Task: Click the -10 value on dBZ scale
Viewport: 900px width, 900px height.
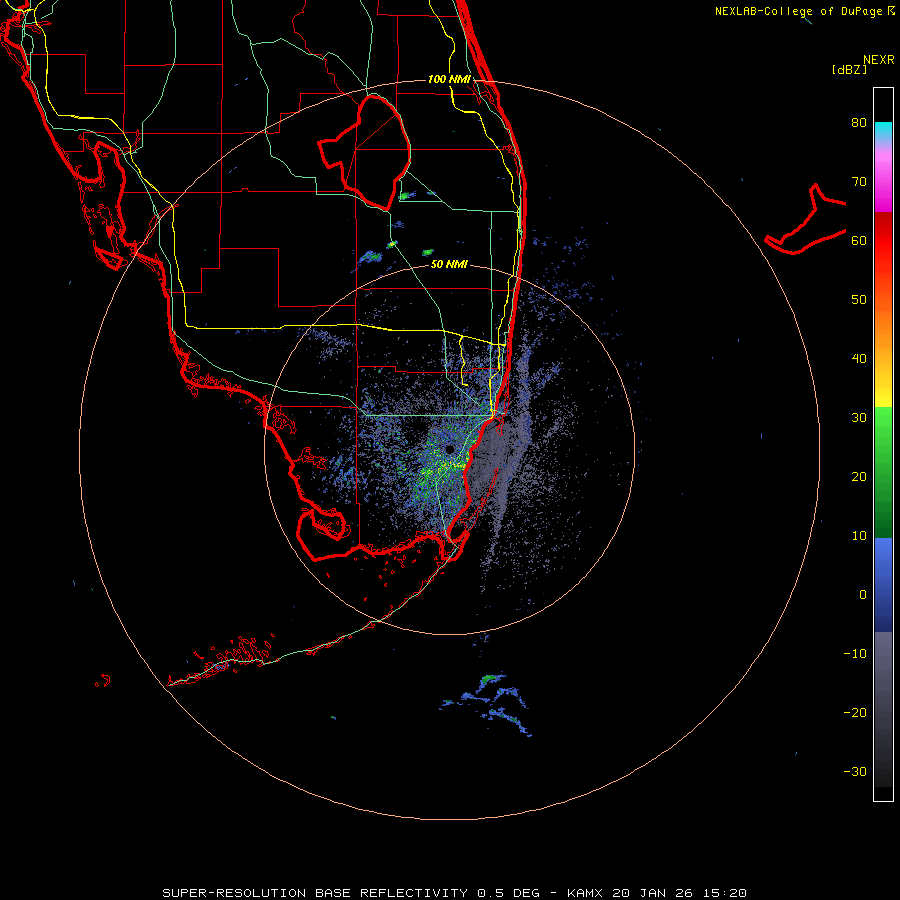Action: pos(855,654)
